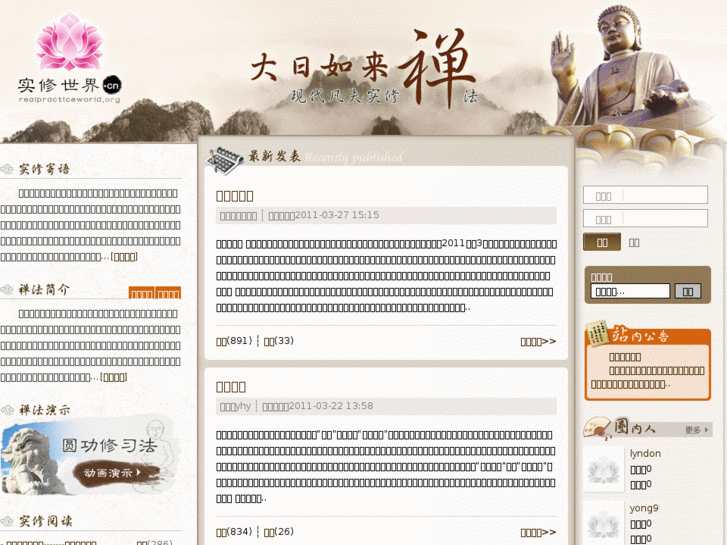Click the author name of the 2011-03-27 article
Viewport: 727px width, 545px height.
[238, 216]
